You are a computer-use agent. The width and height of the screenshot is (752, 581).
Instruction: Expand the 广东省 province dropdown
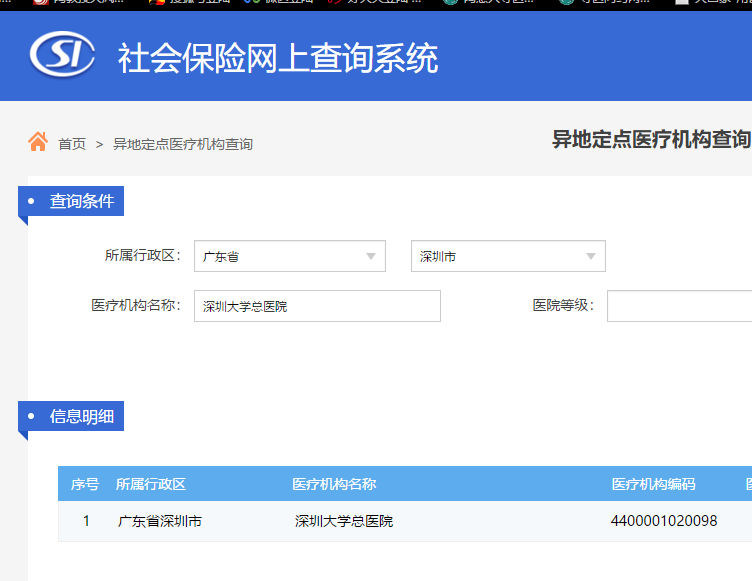290,256
